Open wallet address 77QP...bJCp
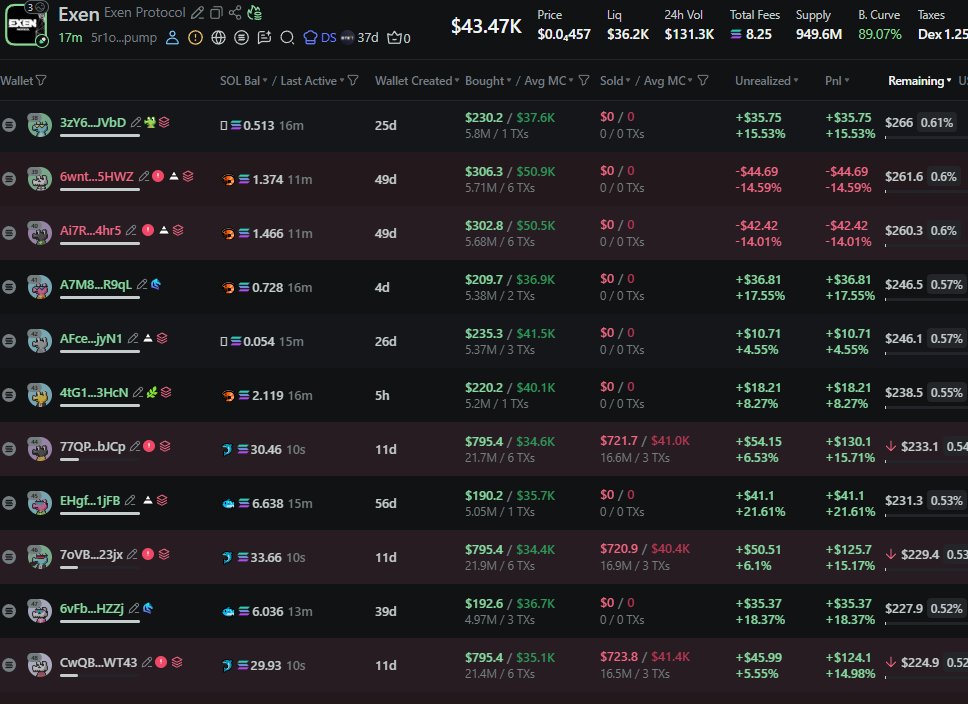The image size is (968, 704). pos(93,446)
